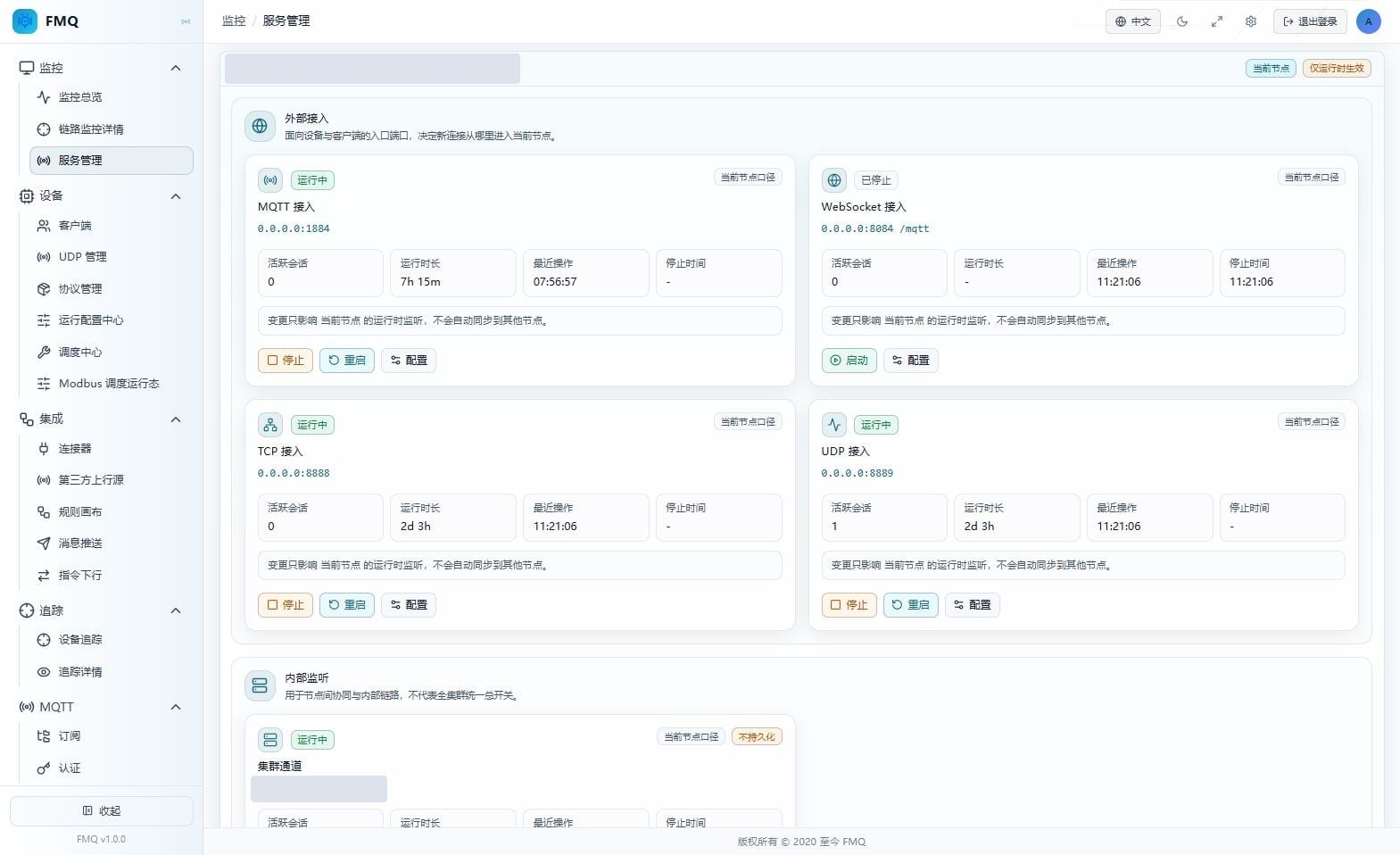Click the MQTT 接入 card icon
The image size is (1400, 855).
tap(270, 180)
